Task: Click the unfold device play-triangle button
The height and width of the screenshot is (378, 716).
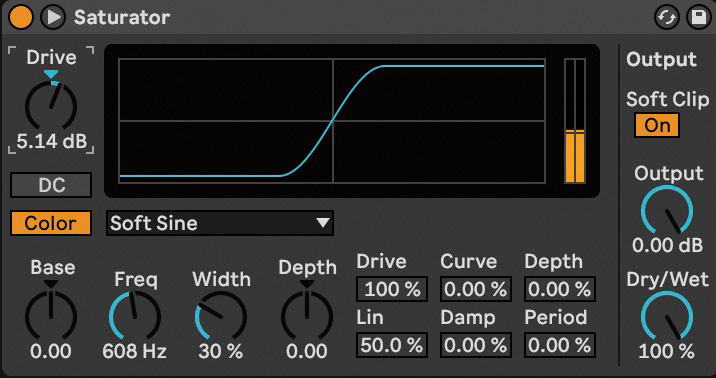Action: click(53, 17)
